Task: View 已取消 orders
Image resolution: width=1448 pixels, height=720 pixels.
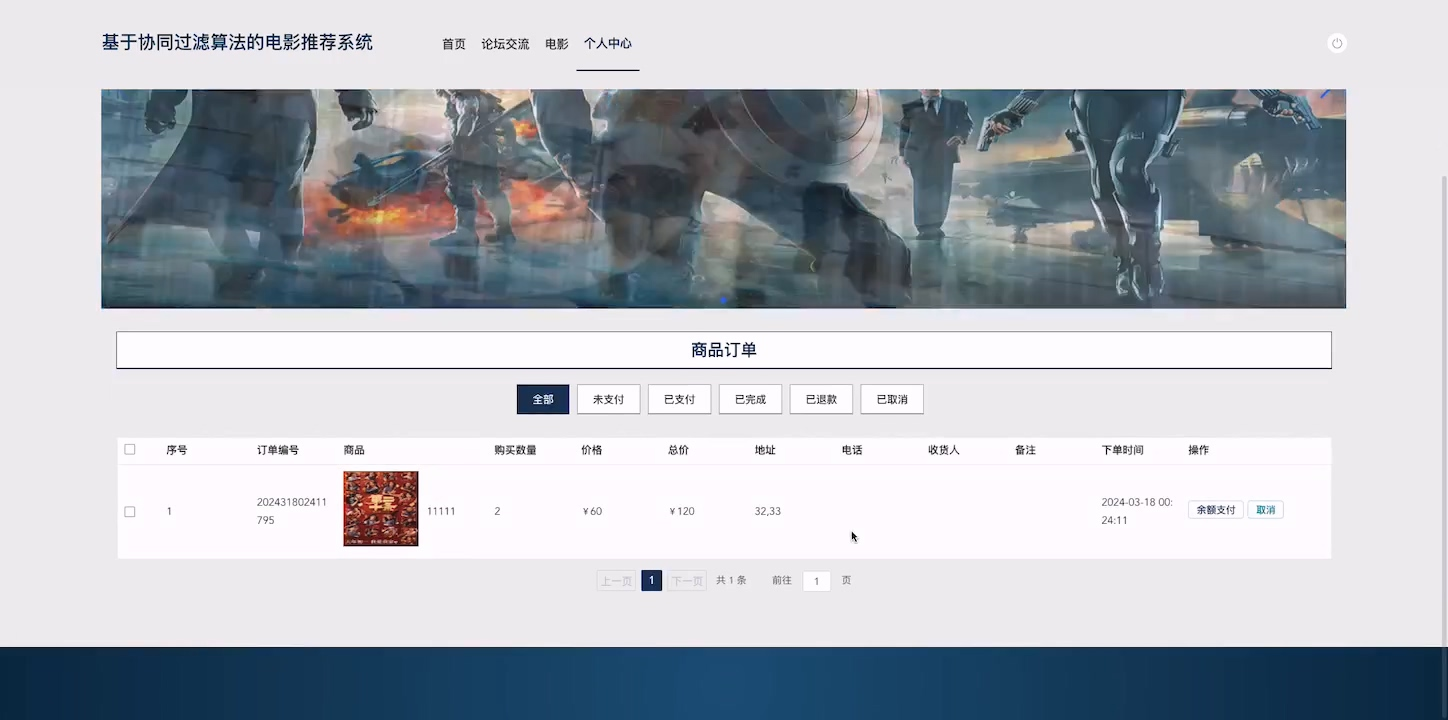Action: (x=892, y=399)
